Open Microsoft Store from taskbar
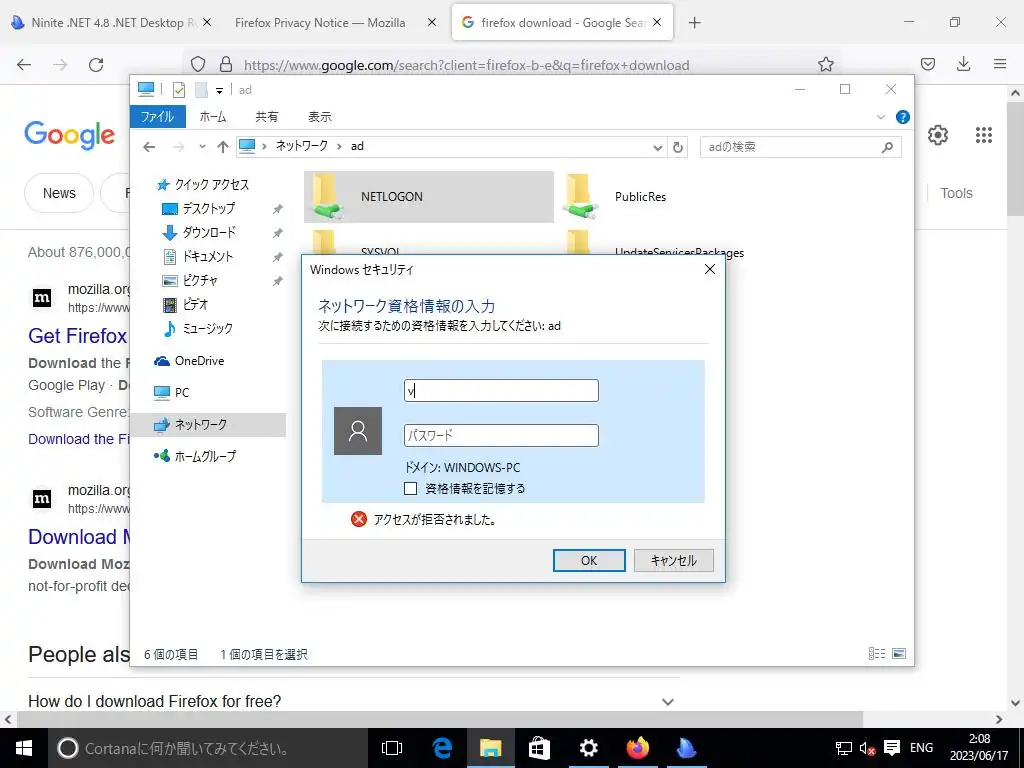Image resolution: width=1024 pixels, height=768 pixels. coord(539,748)
